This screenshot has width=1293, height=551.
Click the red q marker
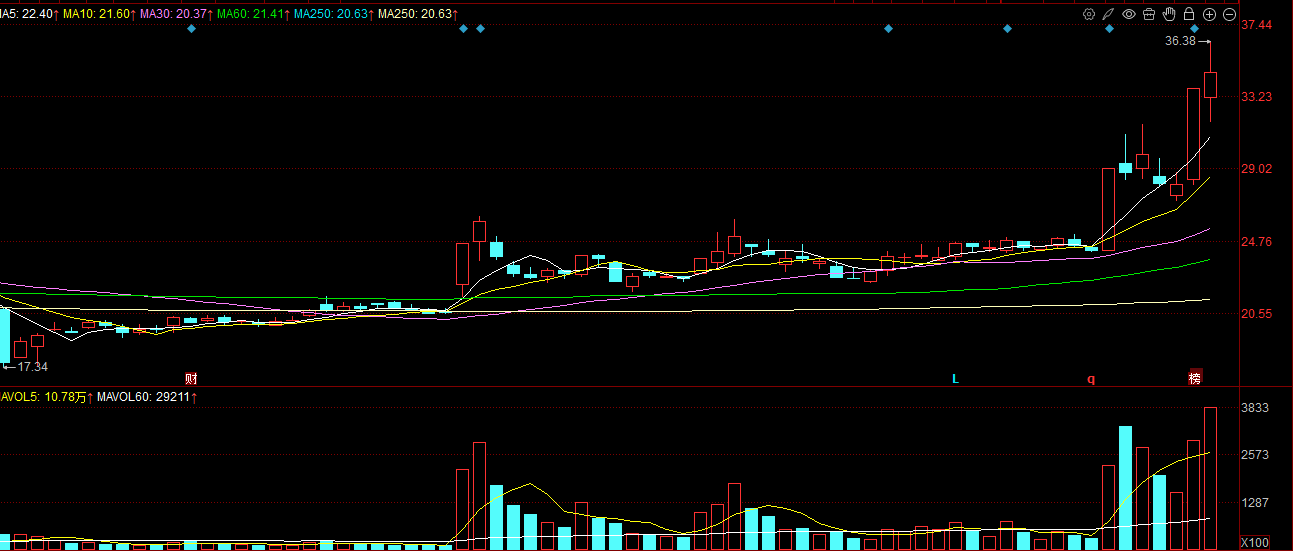pyautogui.click(x=1091, y=379)
